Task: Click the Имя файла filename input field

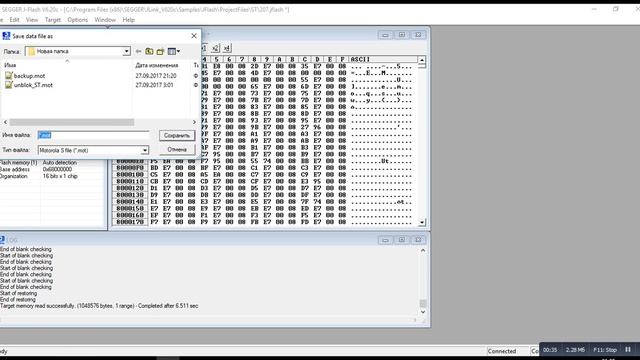Action: click(x=93, y=135)
